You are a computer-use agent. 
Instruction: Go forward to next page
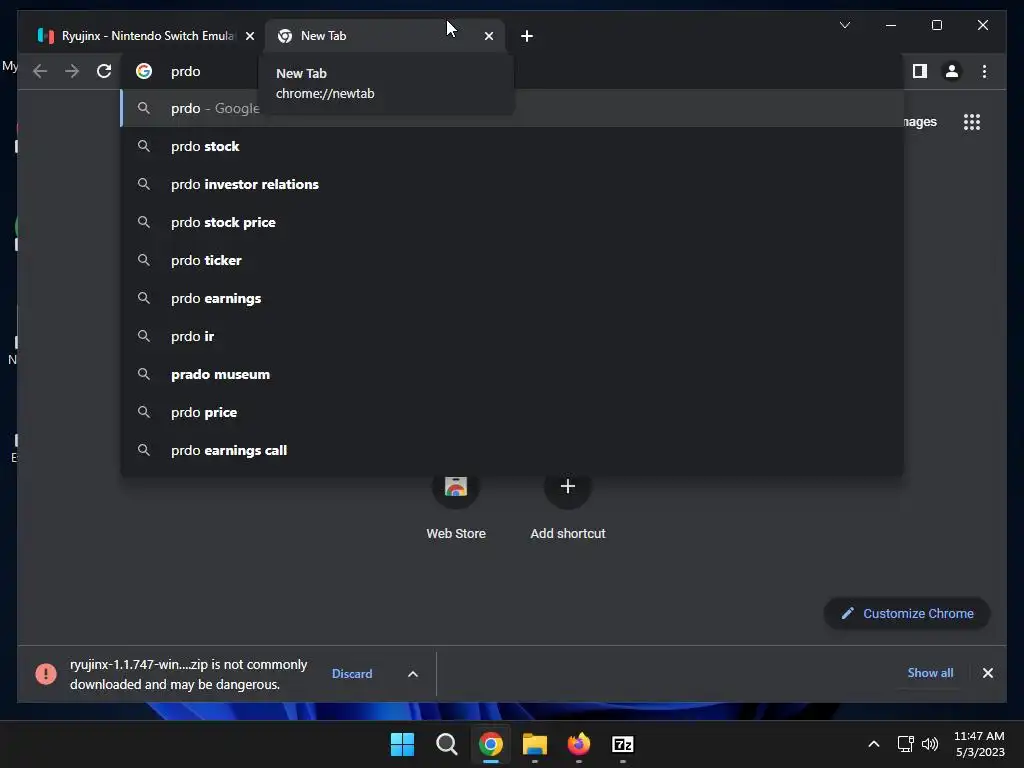pyautogui.click(x=72, y=71)
